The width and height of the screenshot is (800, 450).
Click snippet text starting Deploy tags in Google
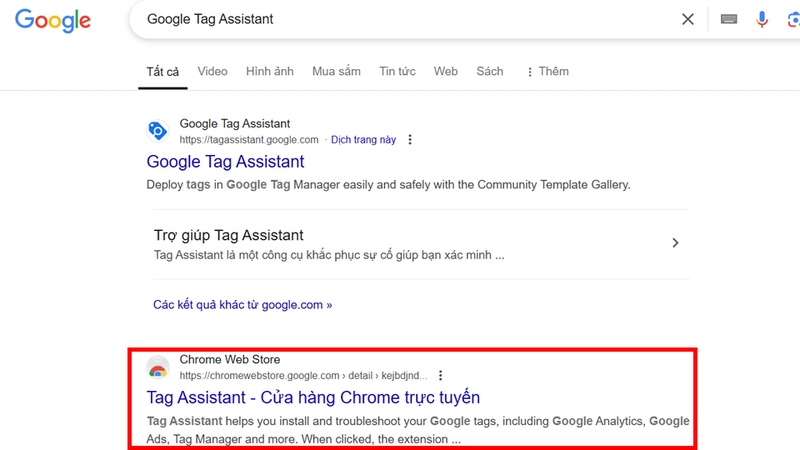(x=388, y=185)
